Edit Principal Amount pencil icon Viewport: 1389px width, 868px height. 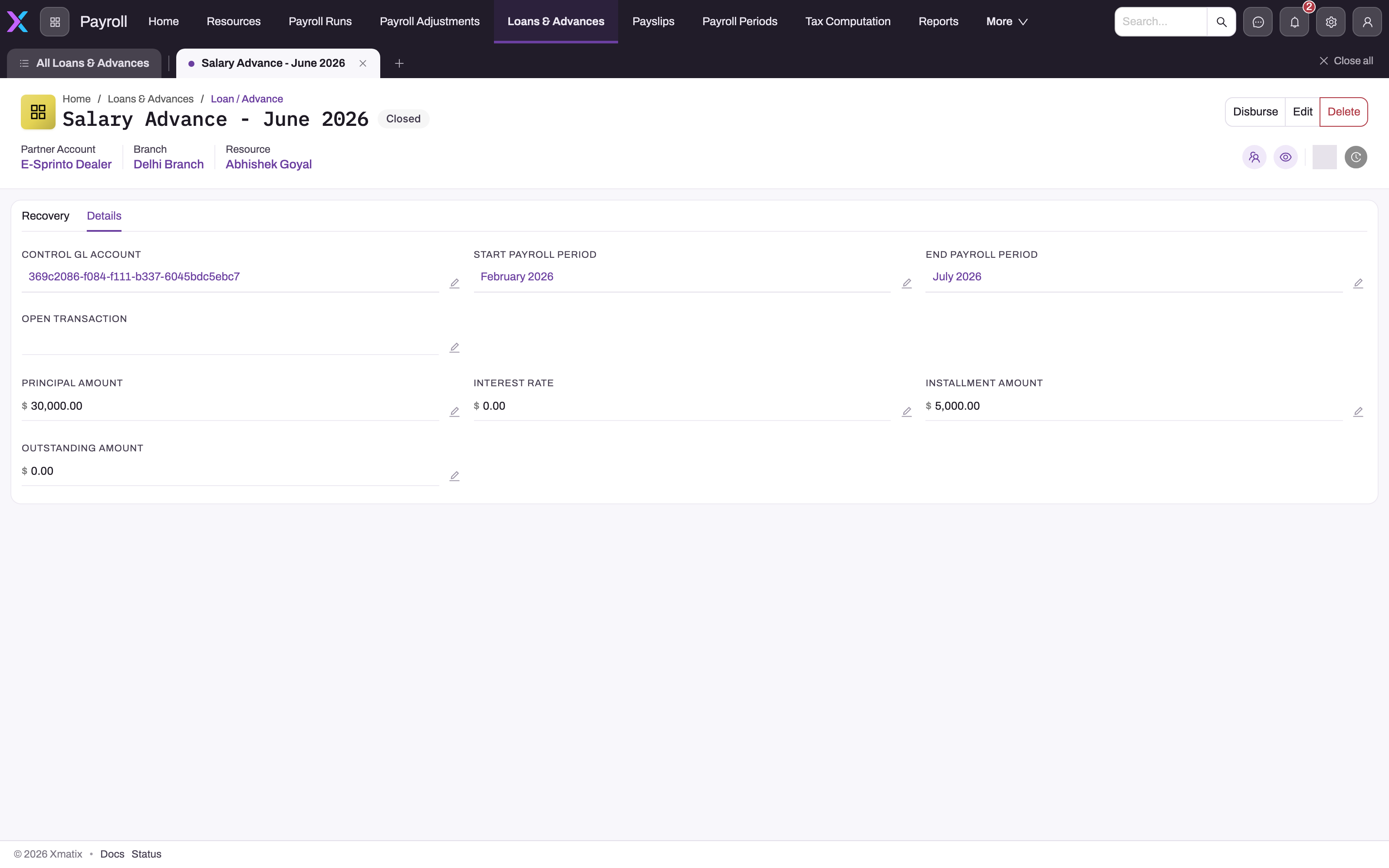point(454,412)
